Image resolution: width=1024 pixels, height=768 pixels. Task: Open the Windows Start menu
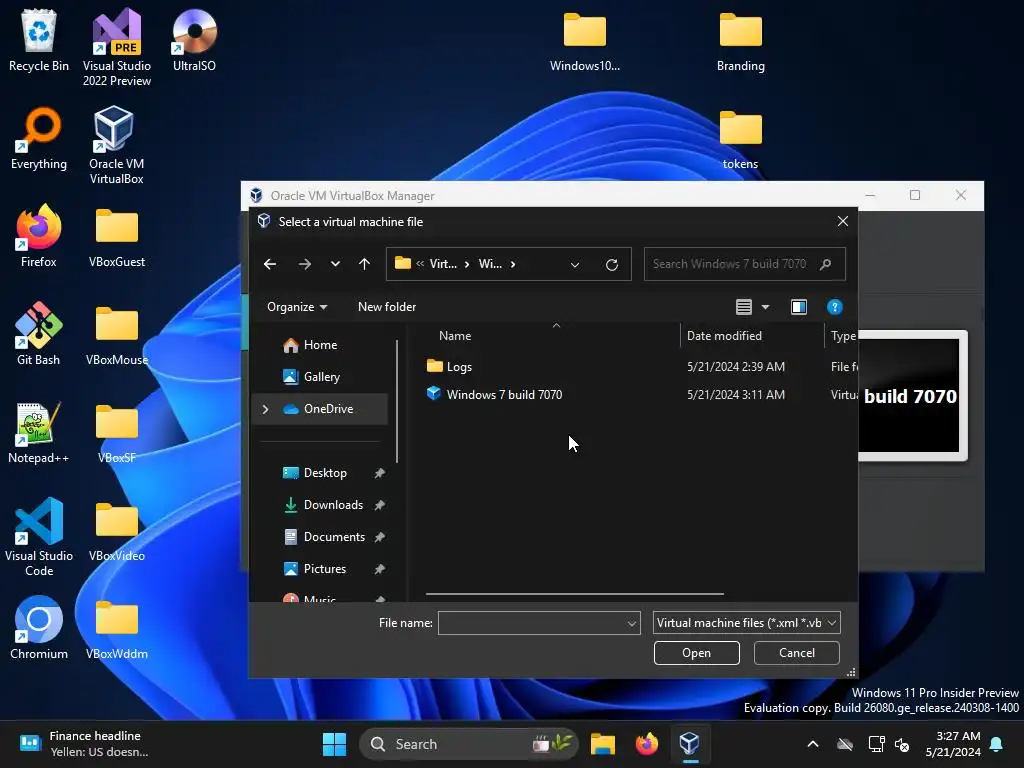click(334, 744)
